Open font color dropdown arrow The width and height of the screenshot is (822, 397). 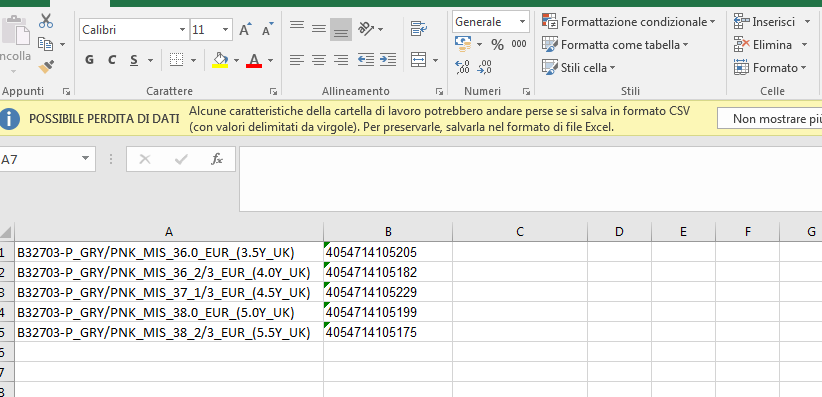pos(271,61)
